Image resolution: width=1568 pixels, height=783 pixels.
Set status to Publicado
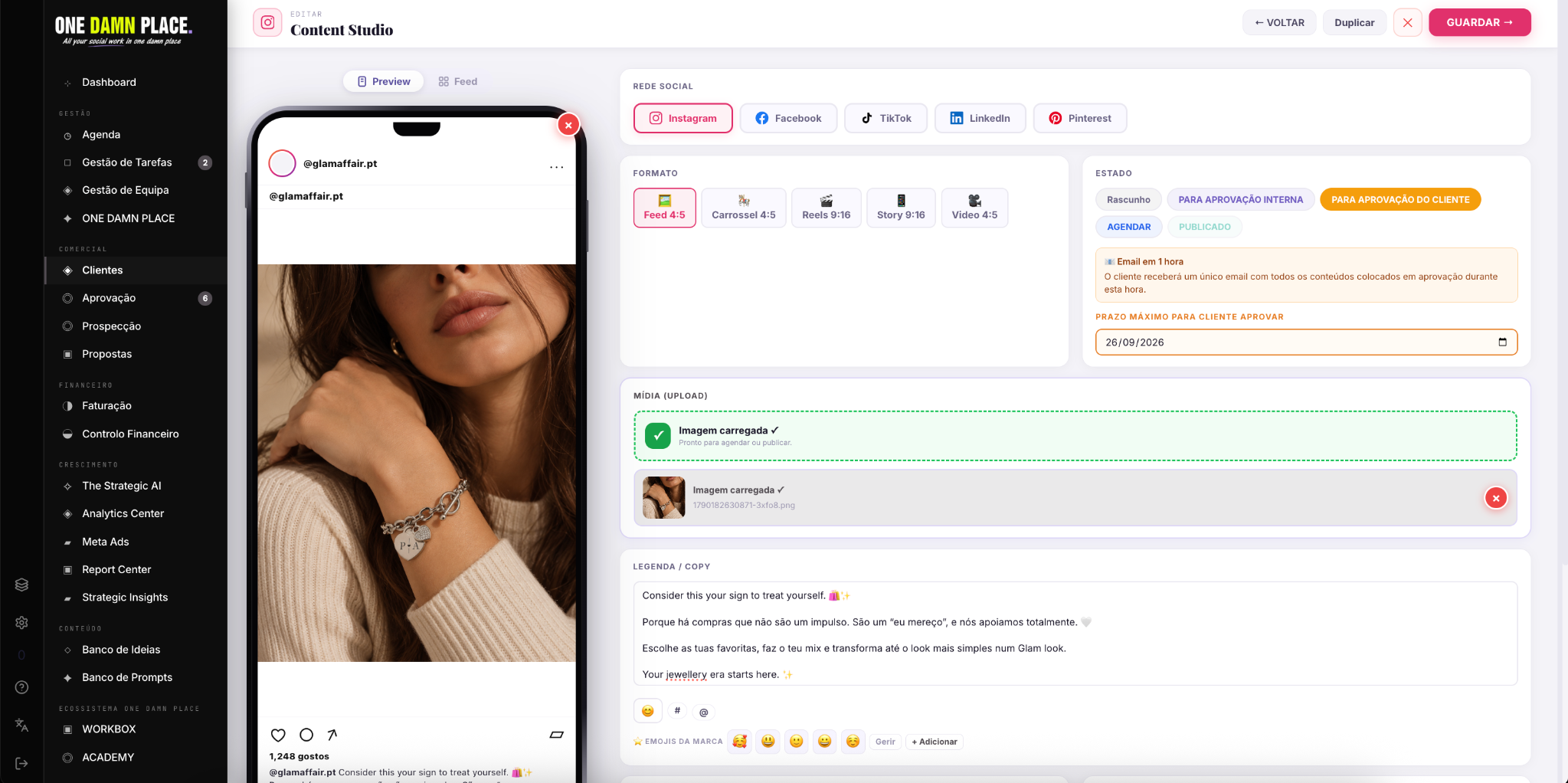click(x=1204, y=227)
